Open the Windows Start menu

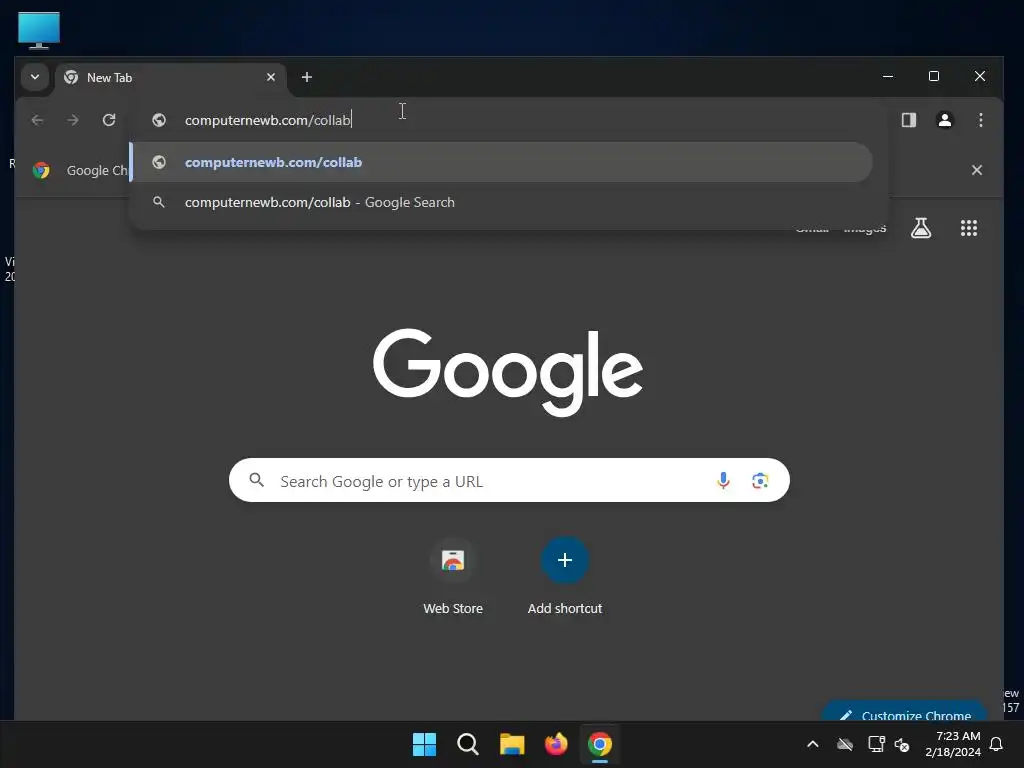tap(424, 744)
